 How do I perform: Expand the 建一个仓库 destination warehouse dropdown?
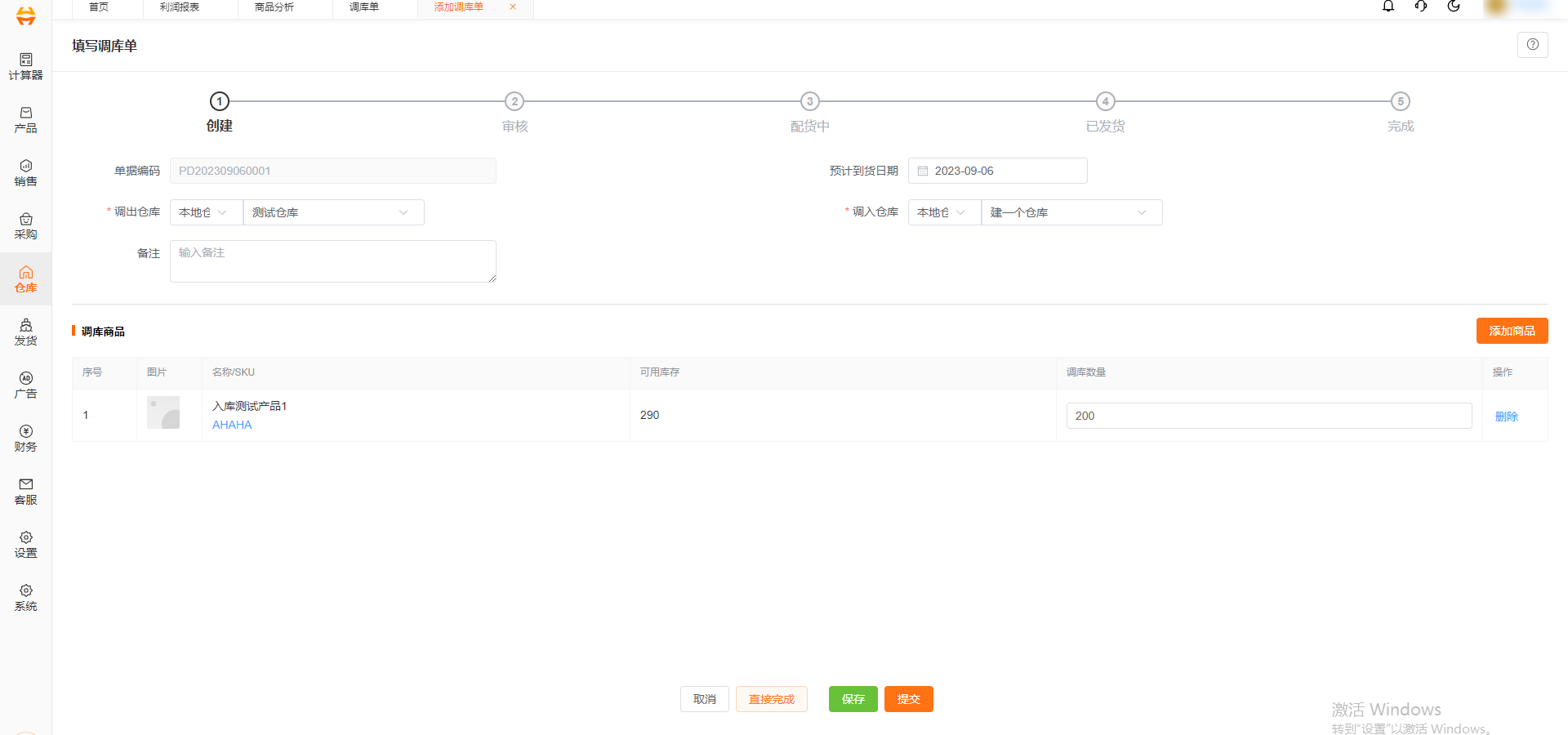[1071, 212]
